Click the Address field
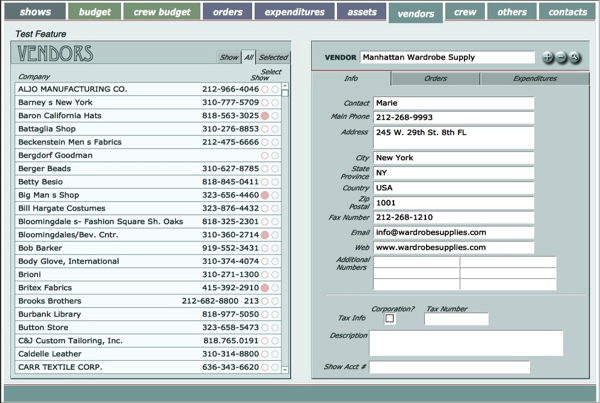Viewport: 600px width, 403px height. click(453, 138)
